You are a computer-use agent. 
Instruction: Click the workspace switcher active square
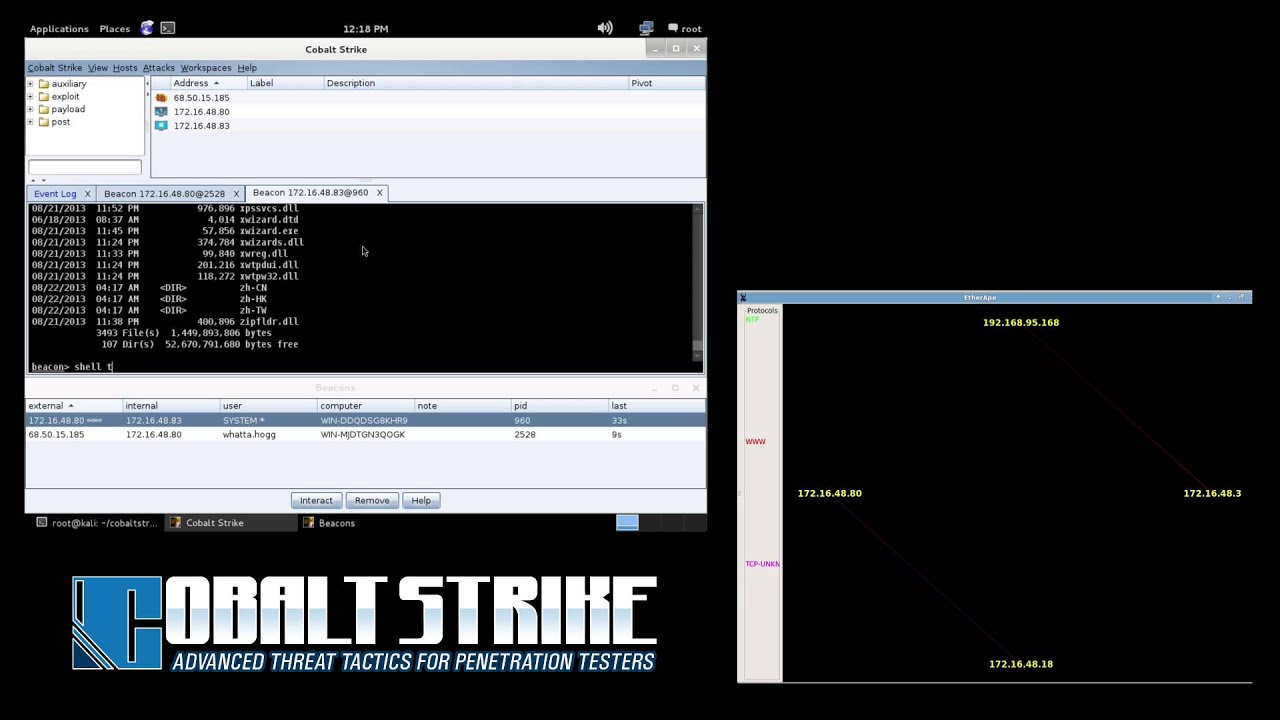(x=627, y=522)
